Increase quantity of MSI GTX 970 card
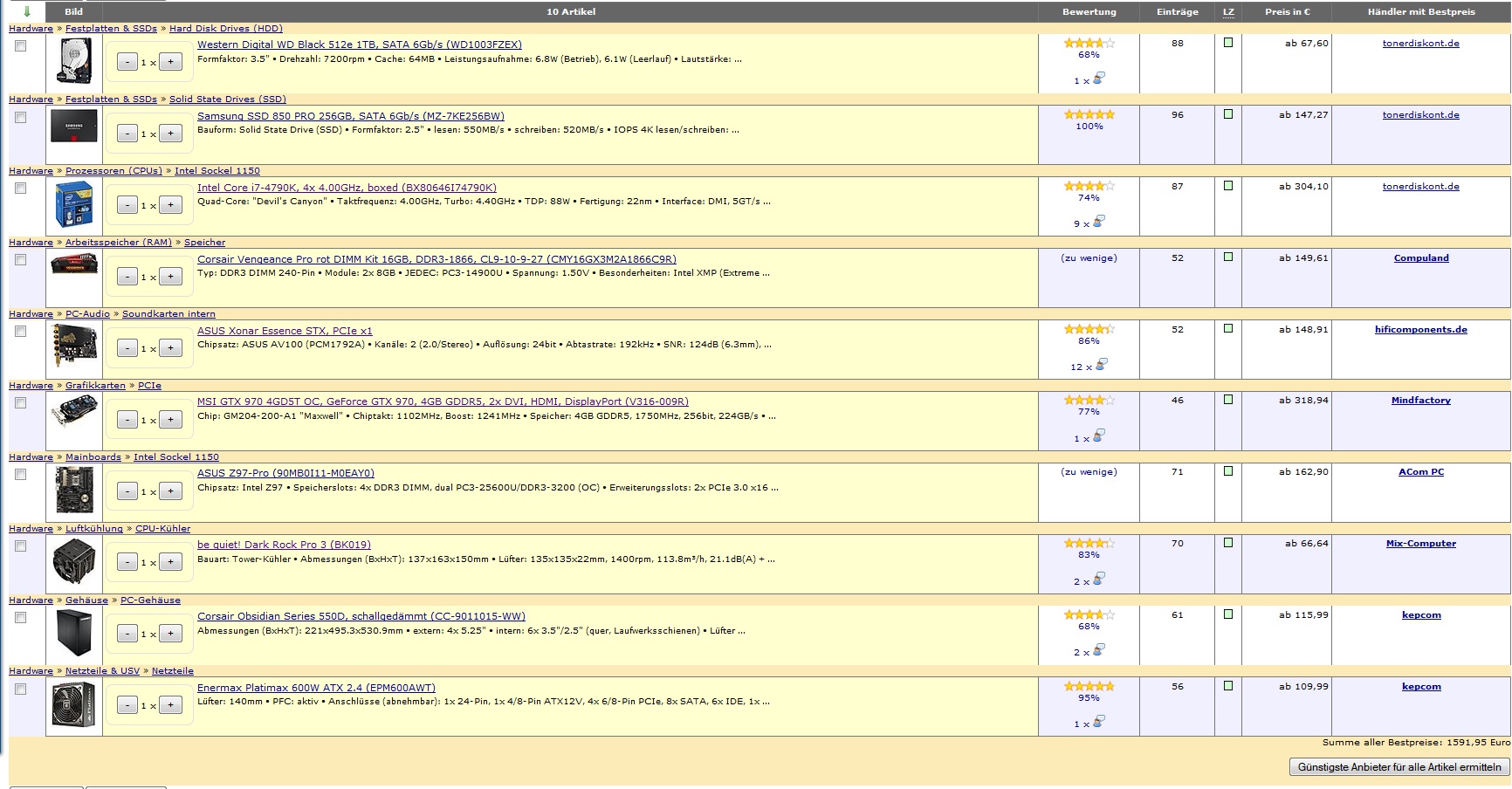This screenshot has width=1512, height=789. pyautogui.click(x=170, y=420)
